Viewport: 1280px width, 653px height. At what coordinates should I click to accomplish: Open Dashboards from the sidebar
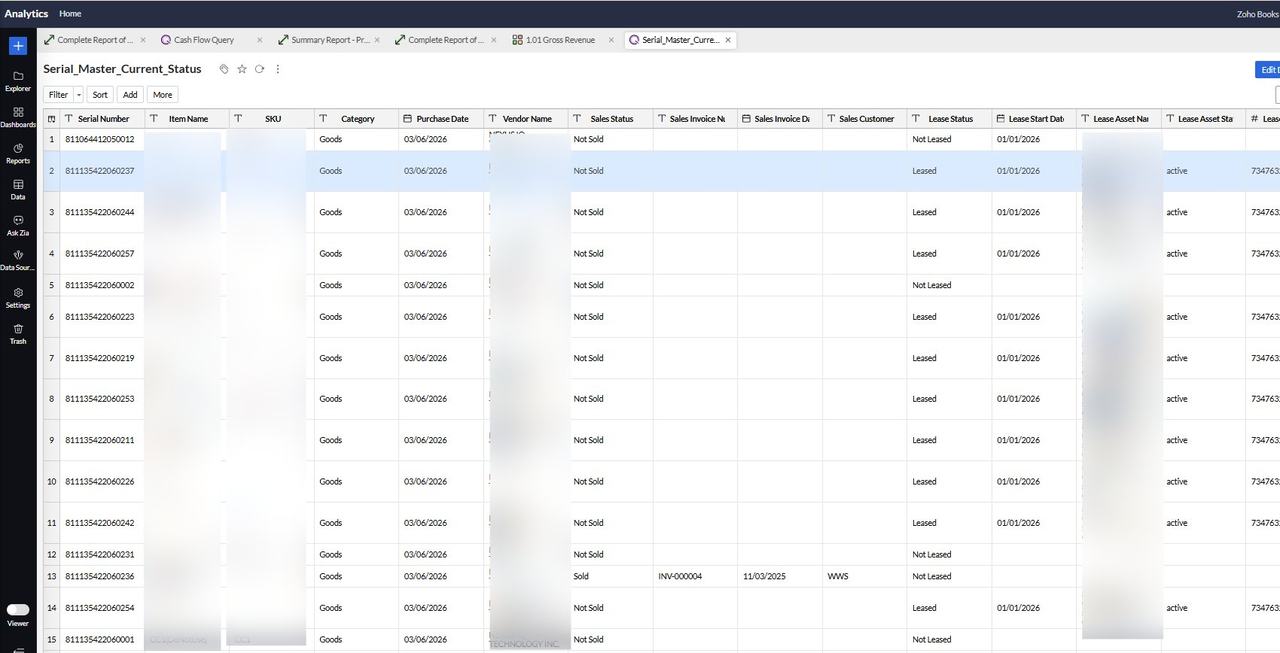point(18,117)
